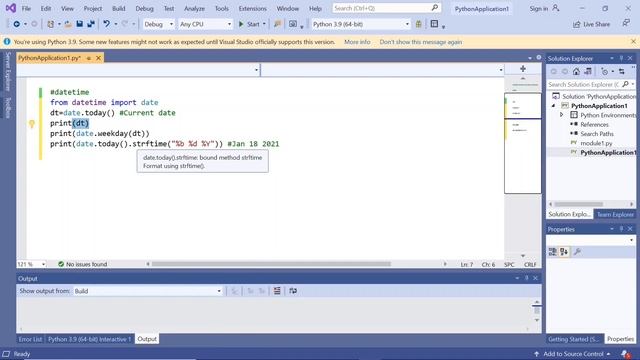Click Add to Source Control in status bar

tap(573, 354)
